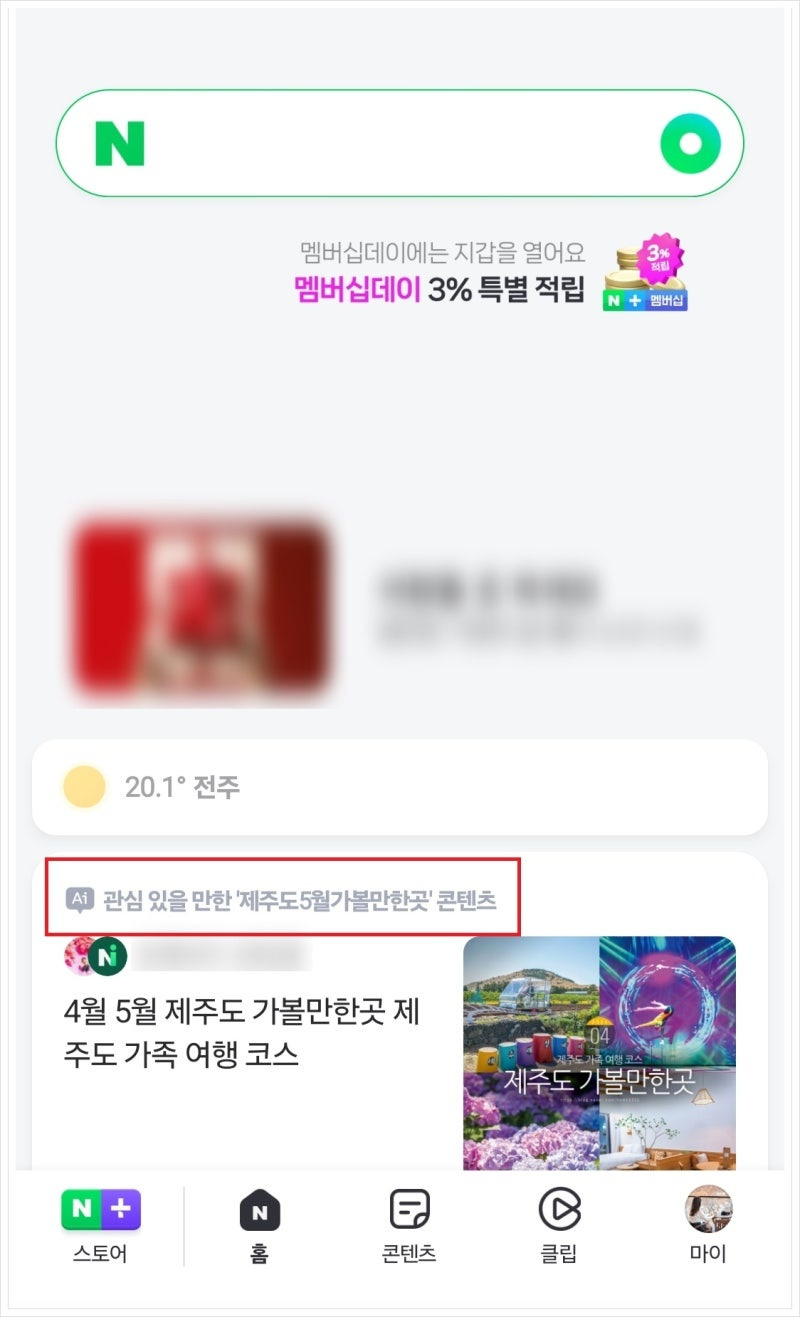Focus the Naver search input field
The image size is (800, 1317).
[400, 144]
